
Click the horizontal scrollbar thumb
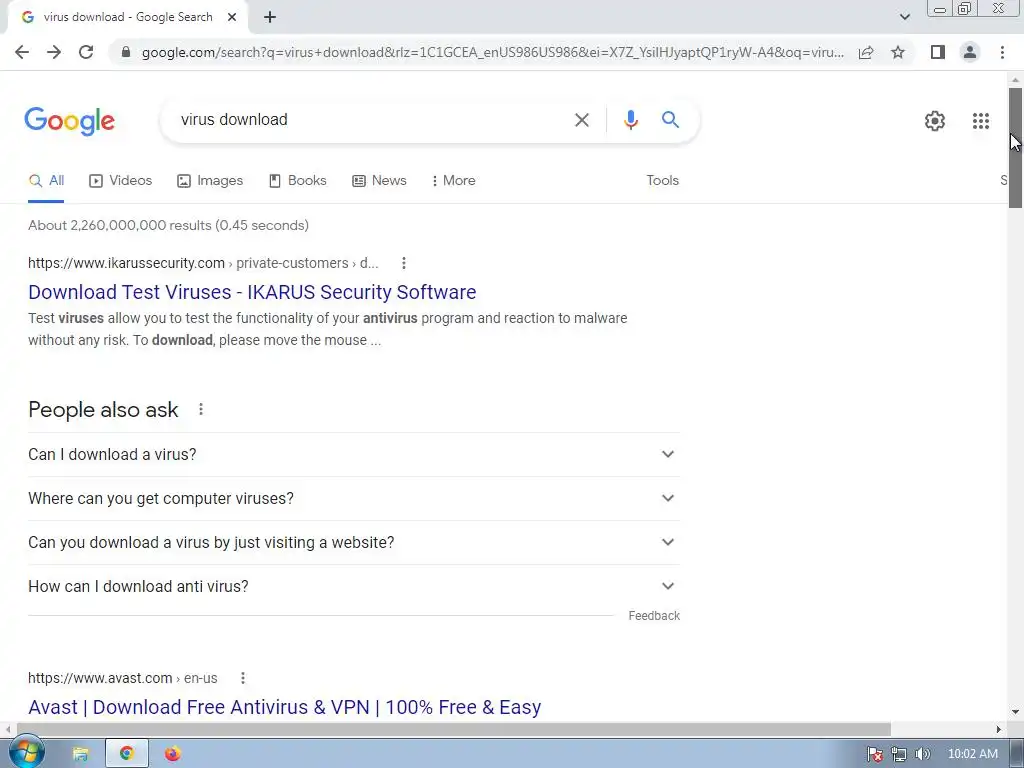(x=454, y=729)
